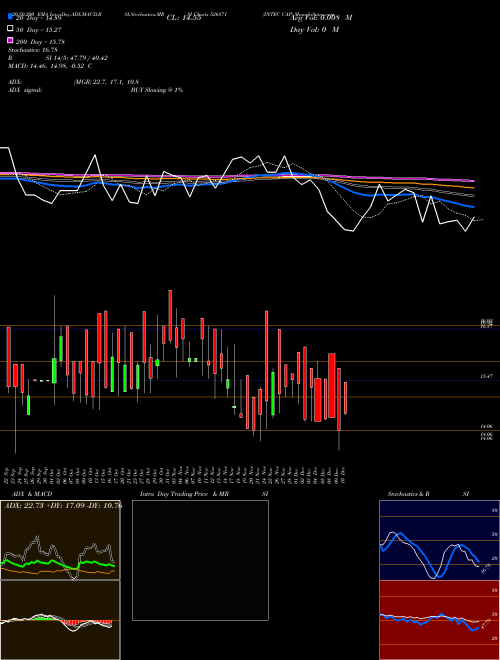
Task: Click the white 50 Day EMA legend swatch
Action: (x=11, y=29)
